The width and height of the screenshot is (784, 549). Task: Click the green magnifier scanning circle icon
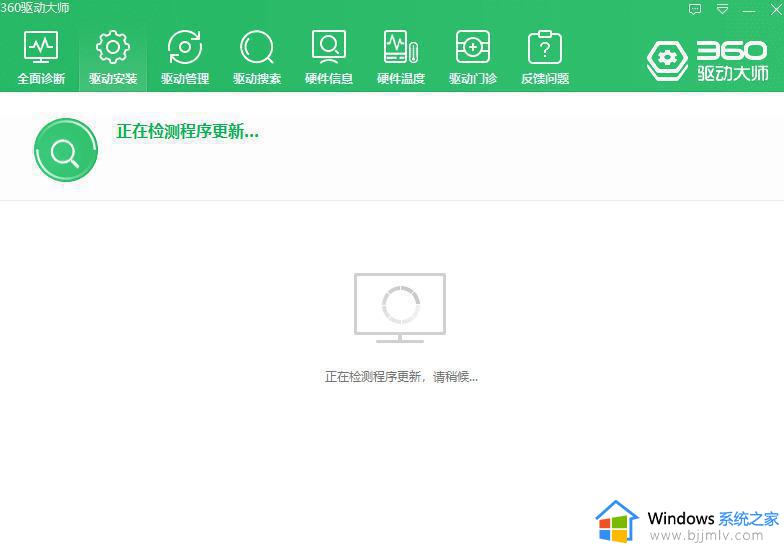tap(66, 150)
